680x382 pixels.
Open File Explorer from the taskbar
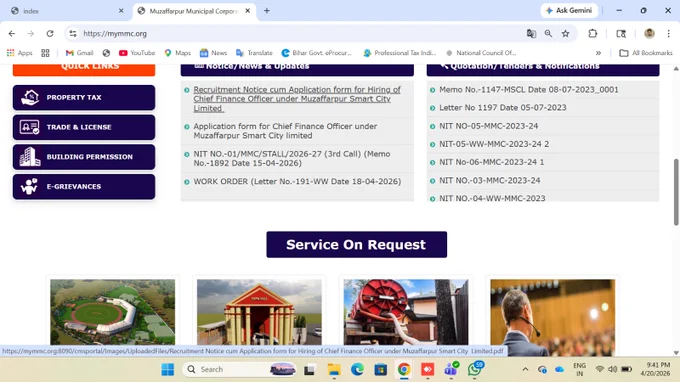pos(334,369)
